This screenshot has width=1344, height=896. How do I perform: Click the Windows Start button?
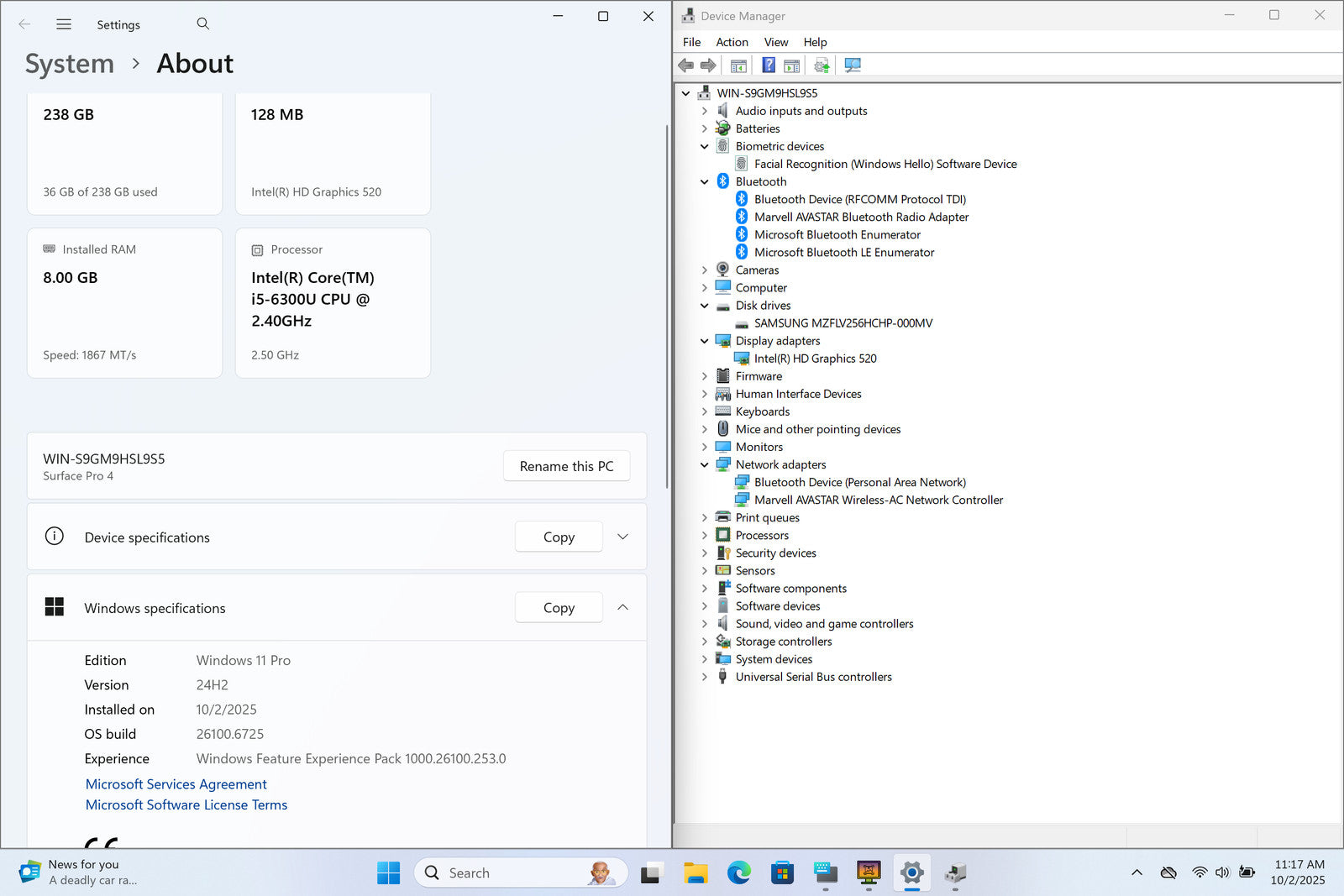point(388,873)
